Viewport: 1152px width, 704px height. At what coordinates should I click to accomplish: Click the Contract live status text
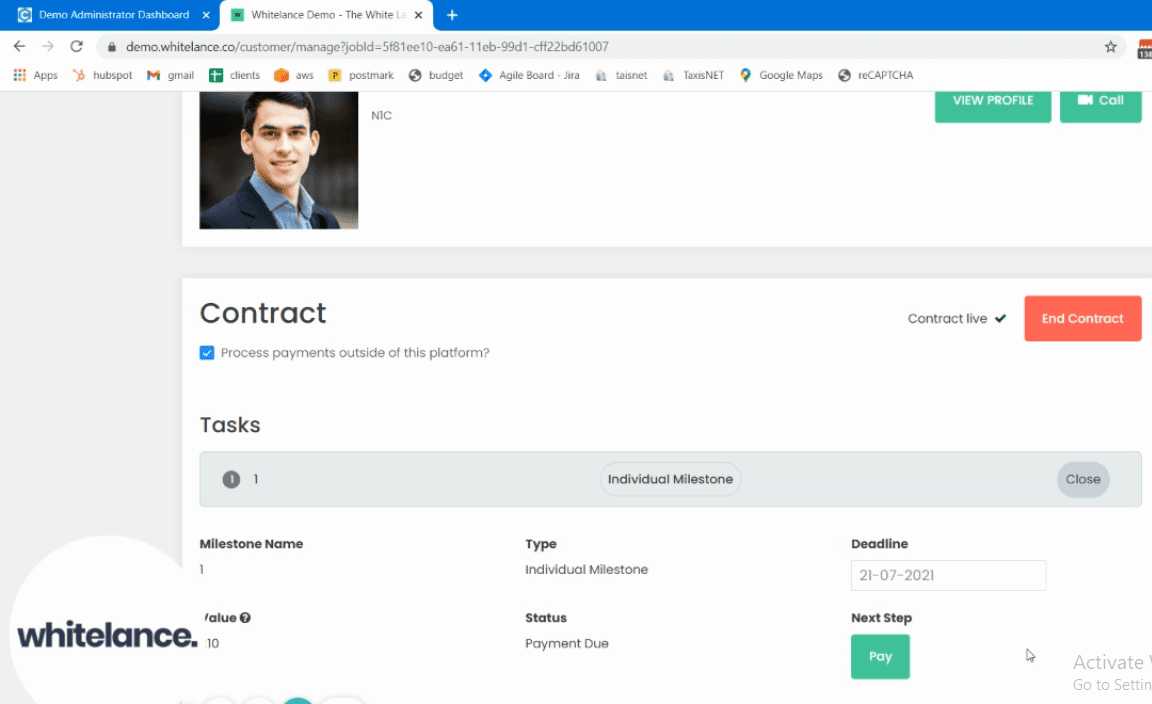tap(947, 318)
